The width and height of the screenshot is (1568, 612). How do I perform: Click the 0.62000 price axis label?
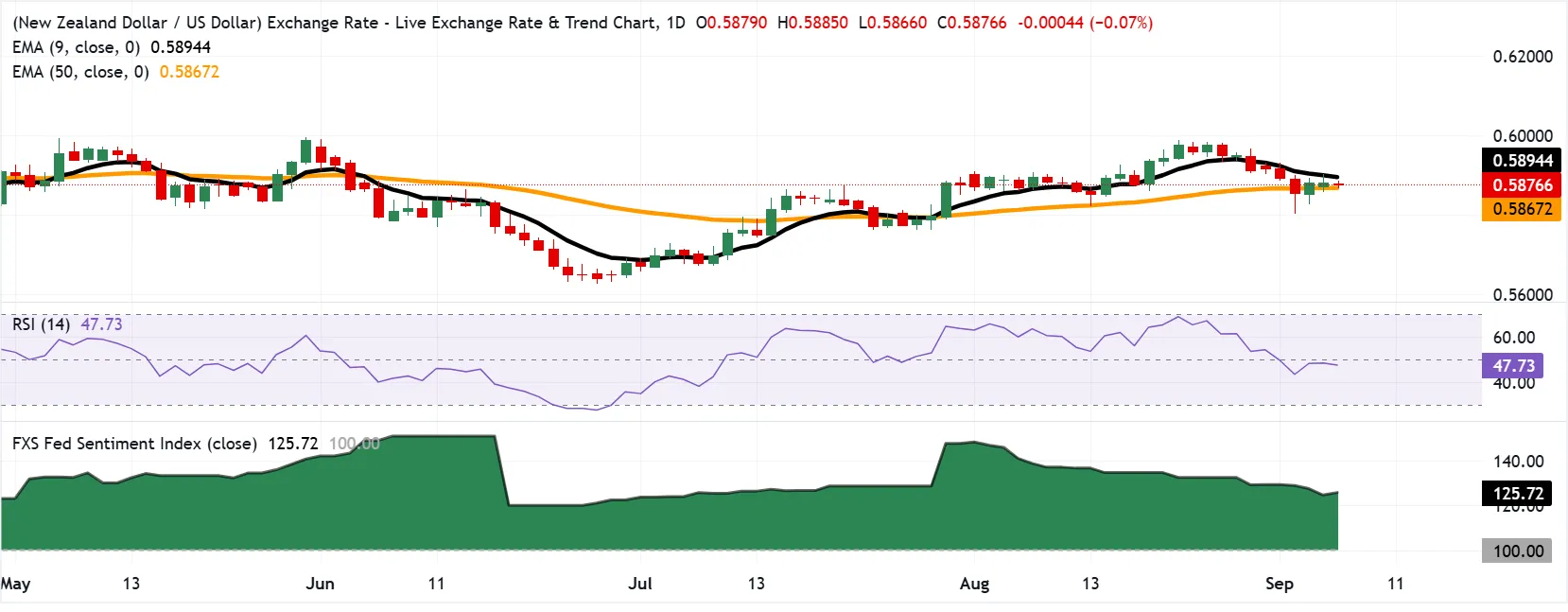point(1523,57)
